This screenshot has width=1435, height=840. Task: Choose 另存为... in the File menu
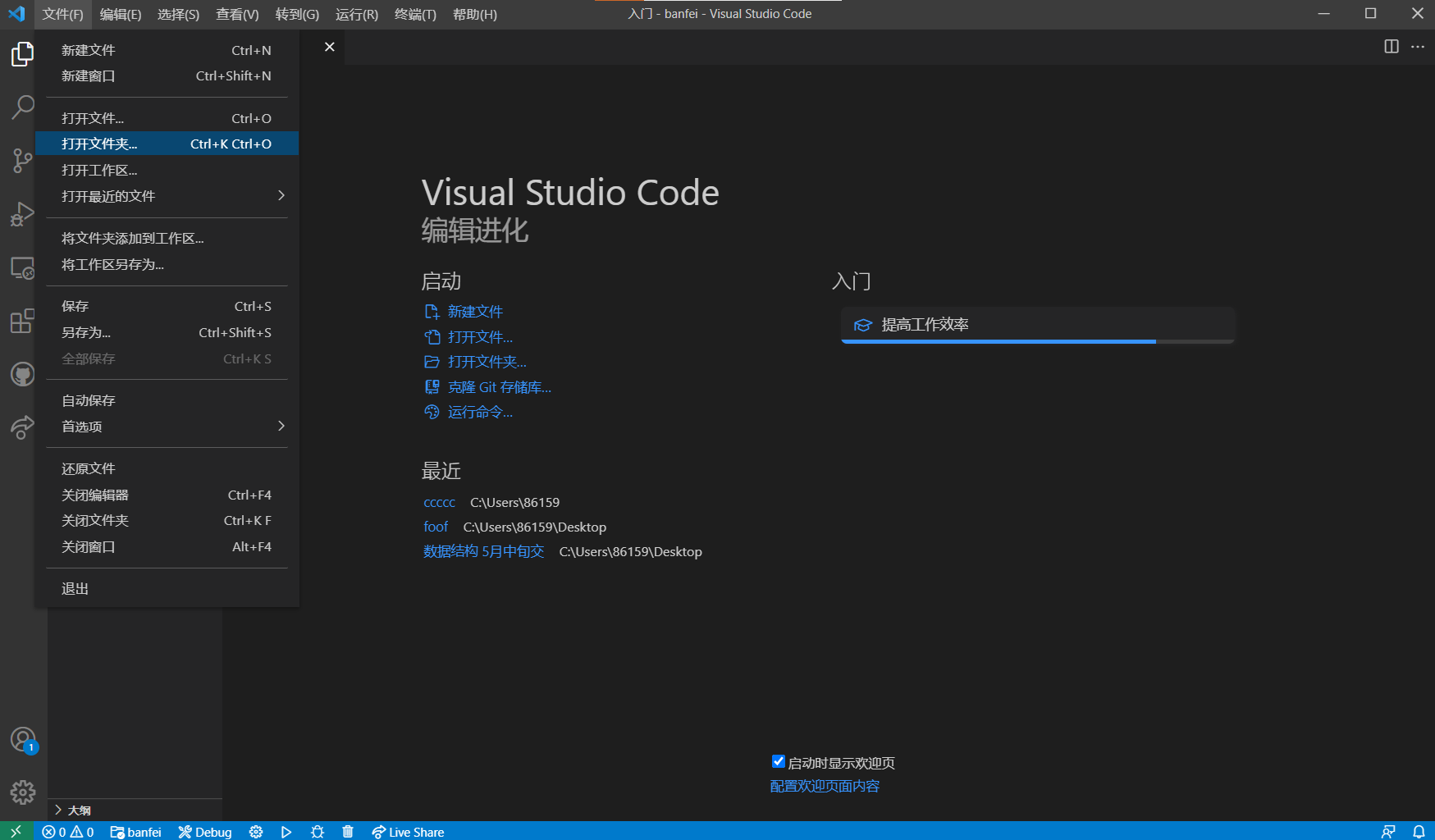[x=167, y=332]
